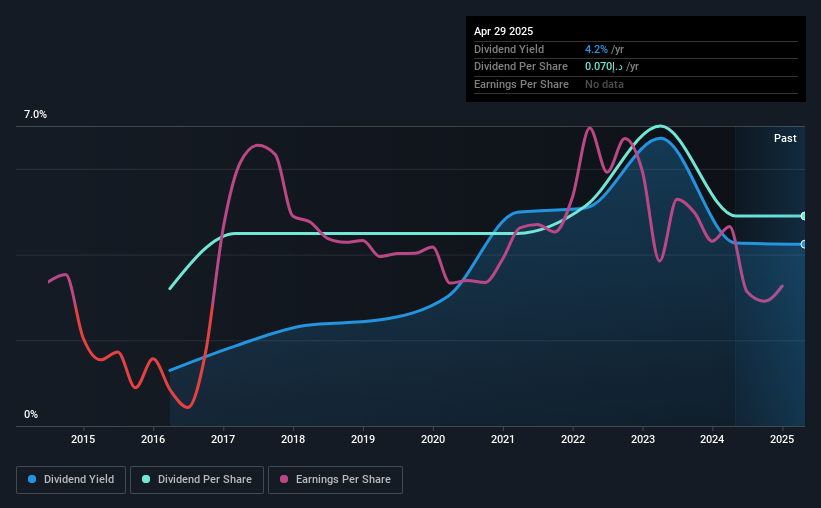The width and height of the screenshot is (821, 508).
Task: Toggle the Earnings Per Share legend button
Action: (x=335, y=480)
